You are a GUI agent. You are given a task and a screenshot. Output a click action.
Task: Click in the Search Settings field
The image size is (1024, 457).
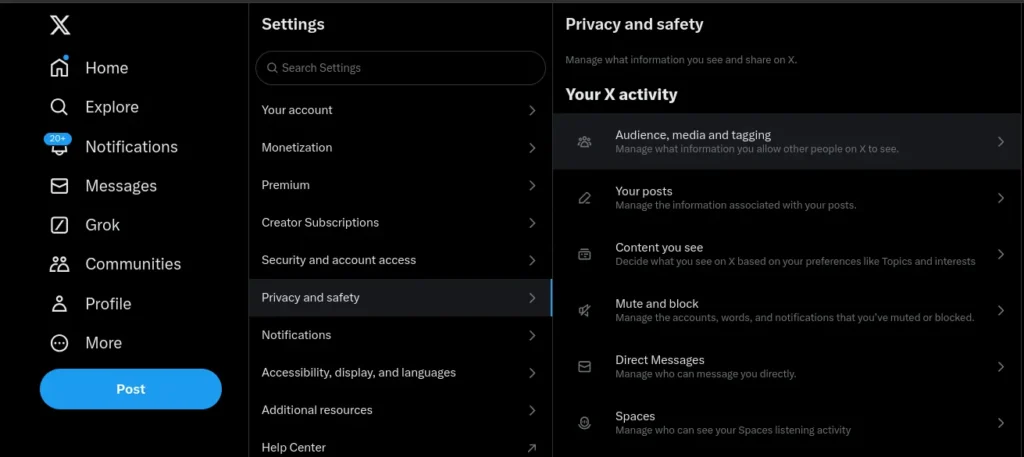(x=400, y=68)
